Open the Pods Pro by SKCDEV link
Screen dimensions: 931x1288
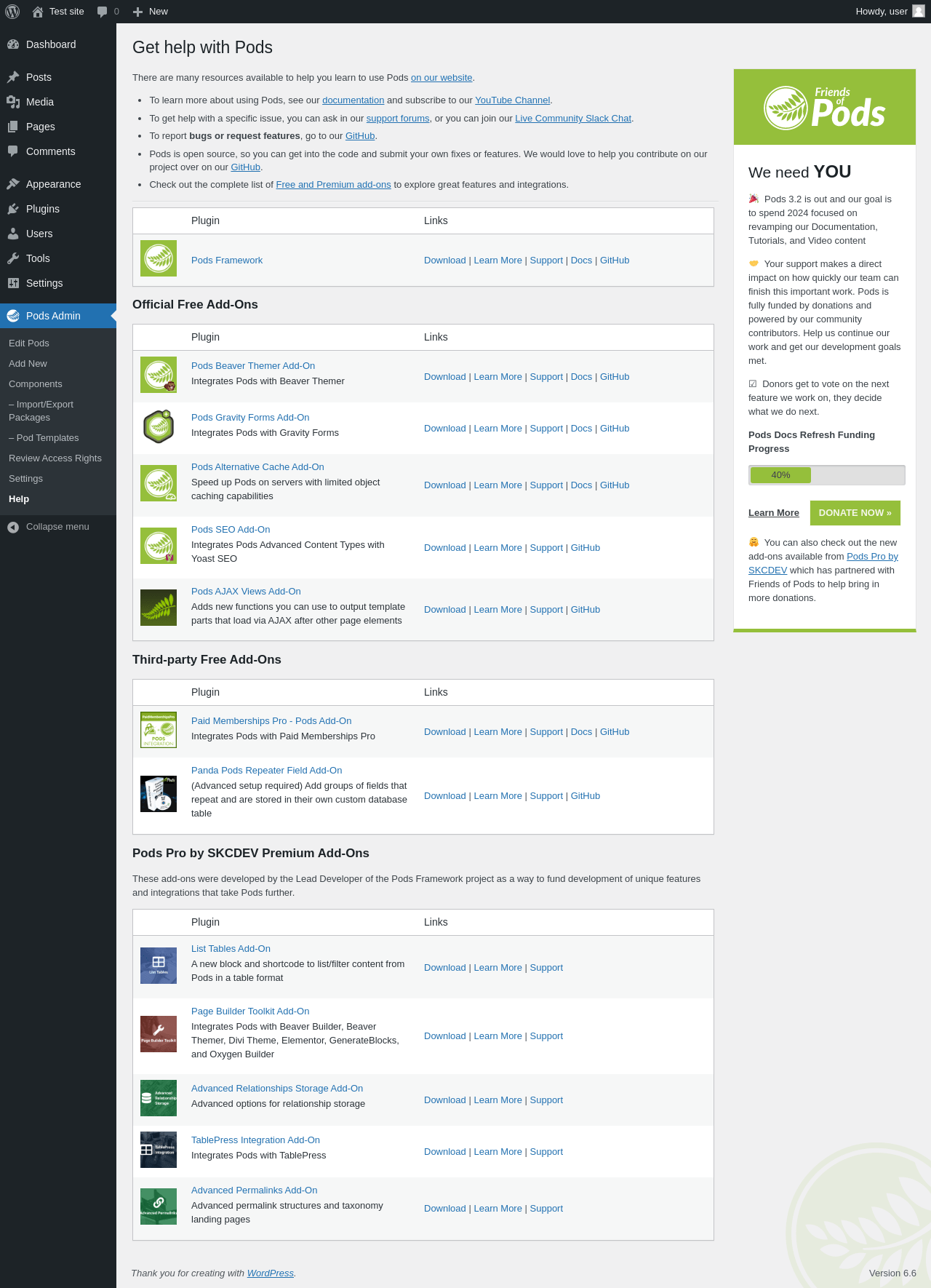(823, 563)
